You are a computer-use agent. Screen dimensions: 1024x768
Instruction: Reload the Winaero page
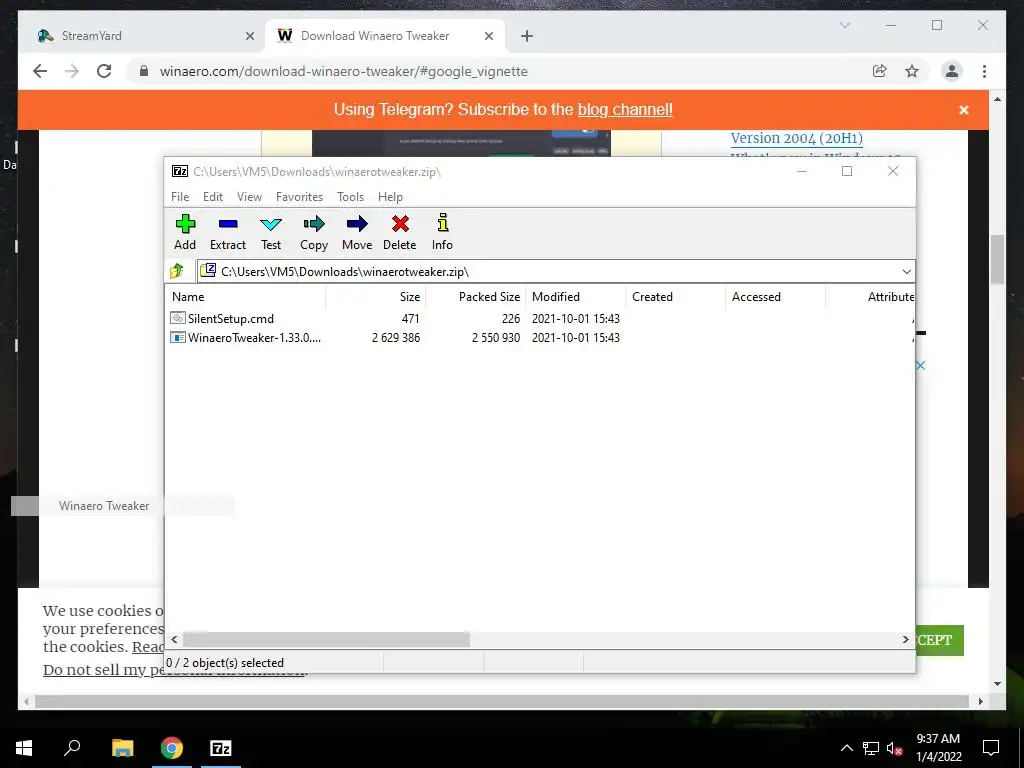[104, 71]
